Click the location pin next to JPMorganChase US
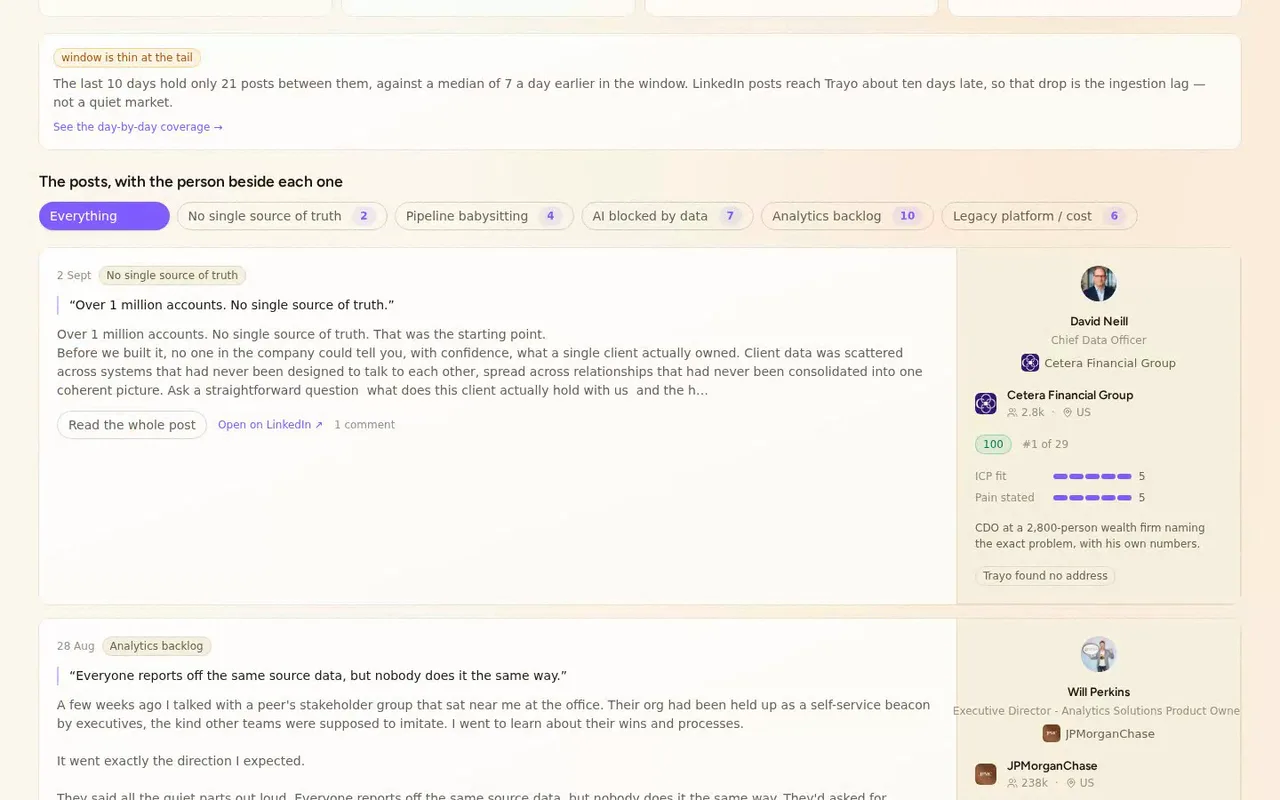This screenshot has width=1280, height=800. coord(1071,783)
